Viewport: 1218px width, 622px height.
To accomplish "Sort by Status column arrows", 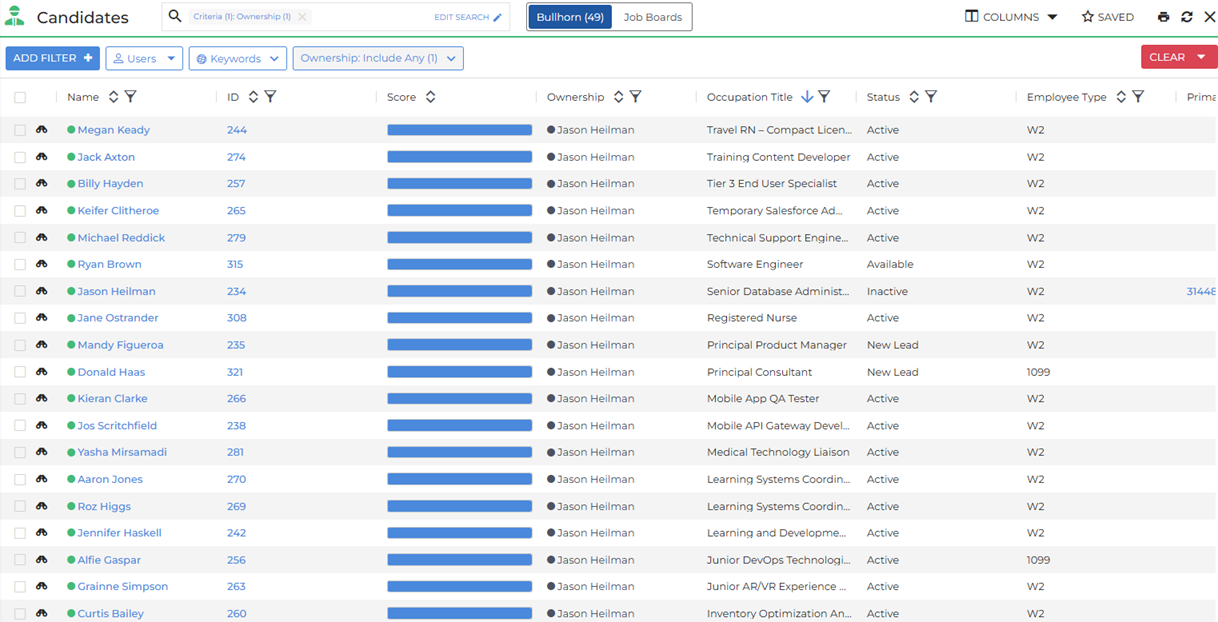I will [x=913, y=97].
